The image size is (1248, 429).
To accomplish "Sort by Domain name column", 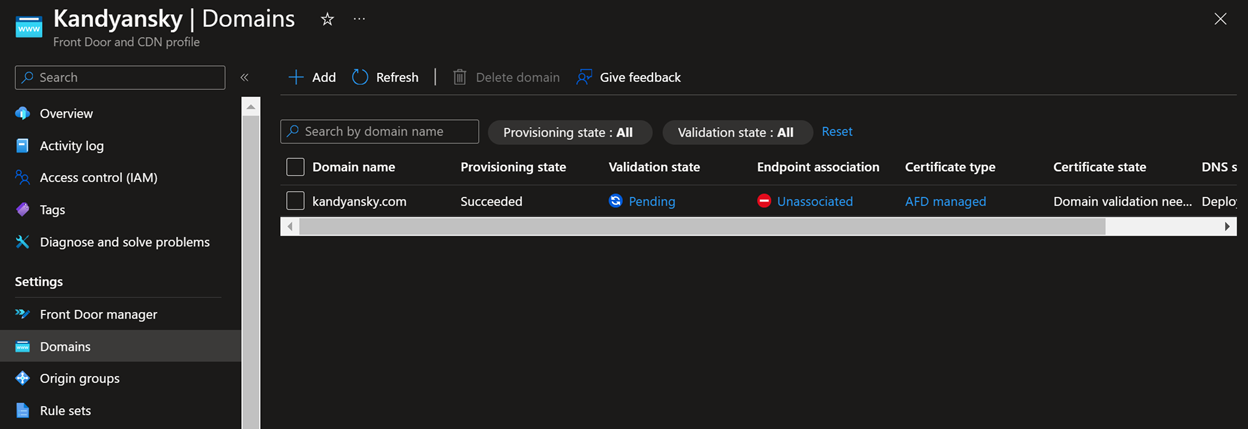I will (353, 167).
